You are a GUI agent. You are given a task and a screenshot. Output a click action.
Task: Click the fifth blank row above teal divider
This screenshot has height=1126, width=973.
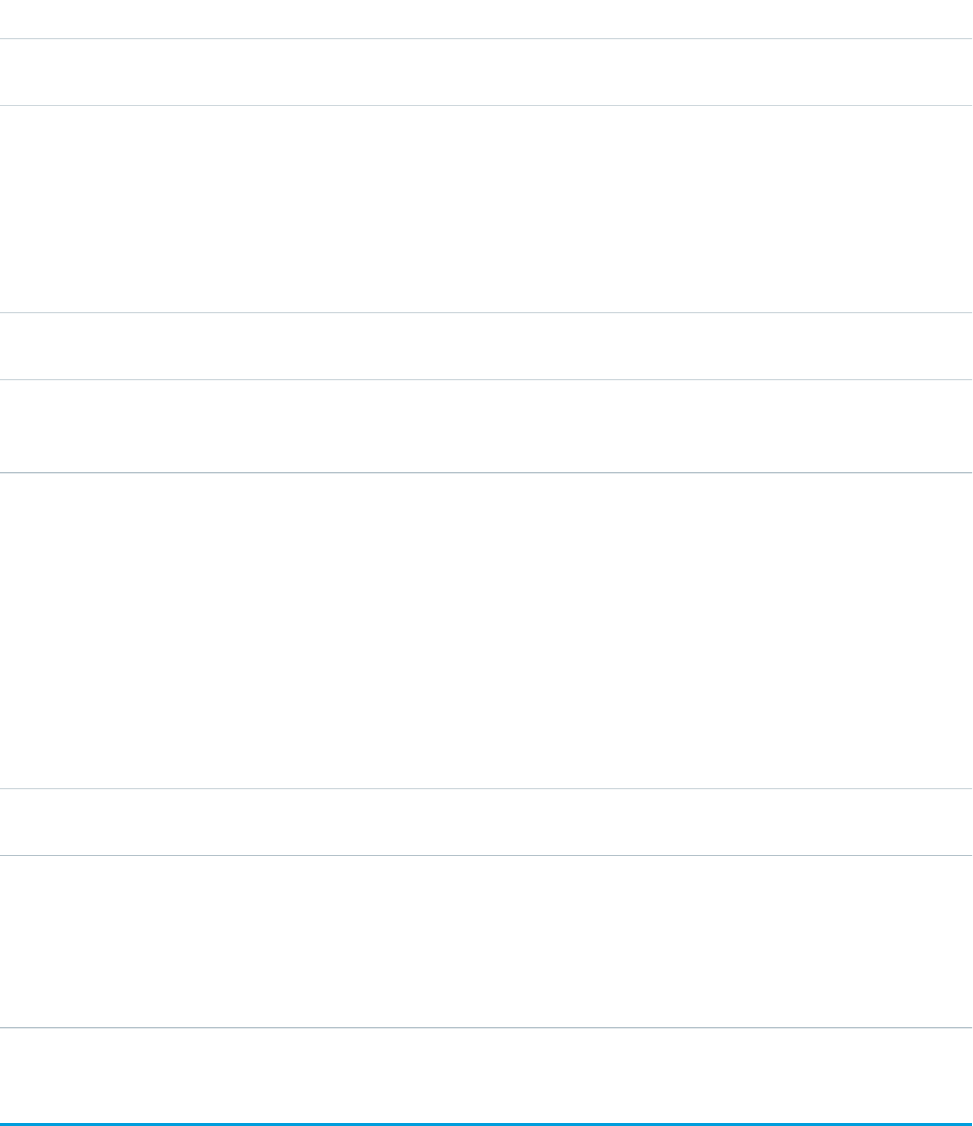click(x=486, y=426)
